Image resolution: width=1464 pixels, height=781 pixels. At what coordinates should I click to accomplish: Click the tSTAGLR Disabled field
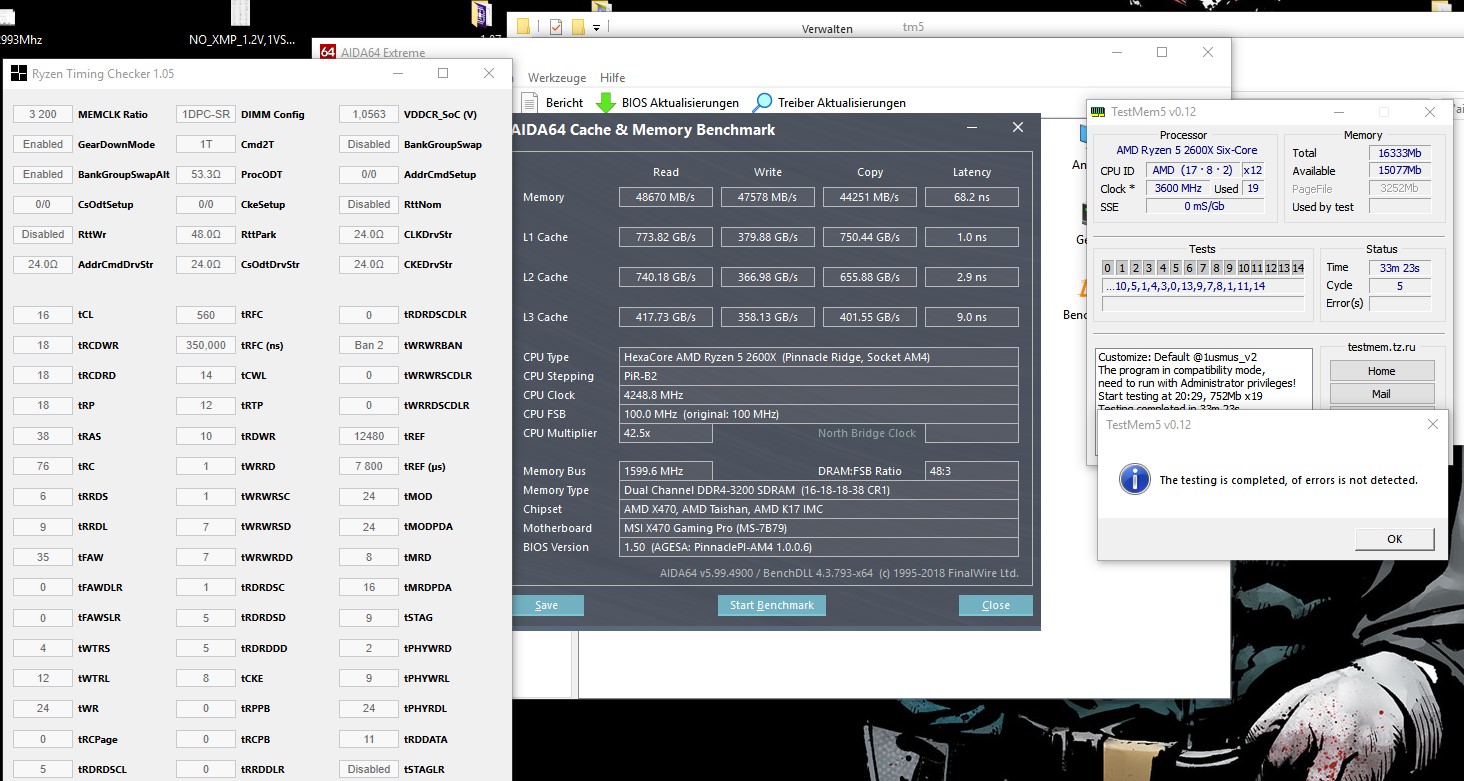[x=368, y=769]
